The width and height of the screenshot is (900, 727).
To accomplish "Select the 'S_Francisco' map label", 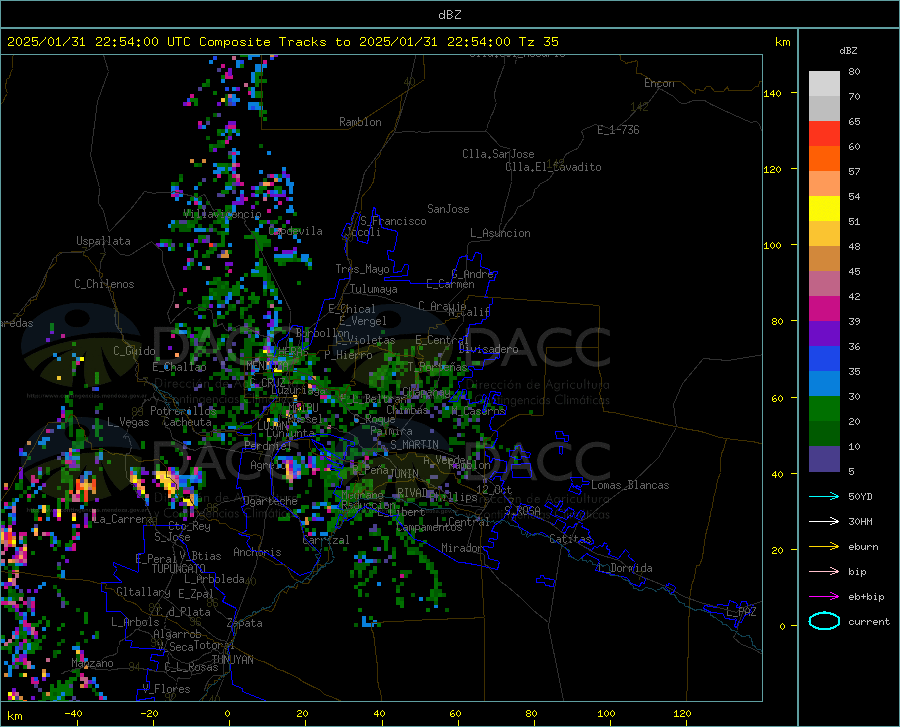I will [x=393, y=221].
